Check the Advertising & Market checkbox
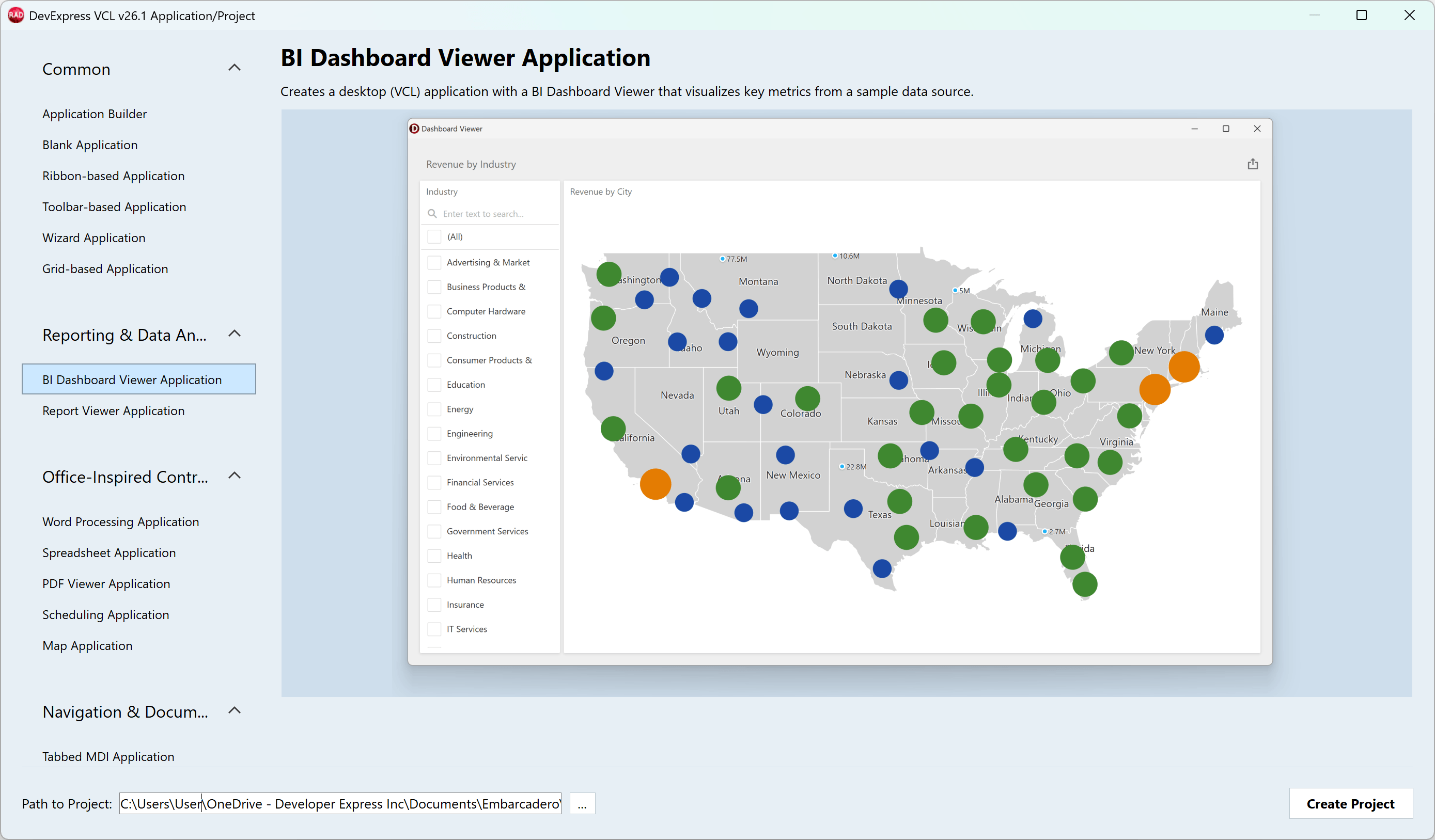1435x840 pixels. [434, 262]
